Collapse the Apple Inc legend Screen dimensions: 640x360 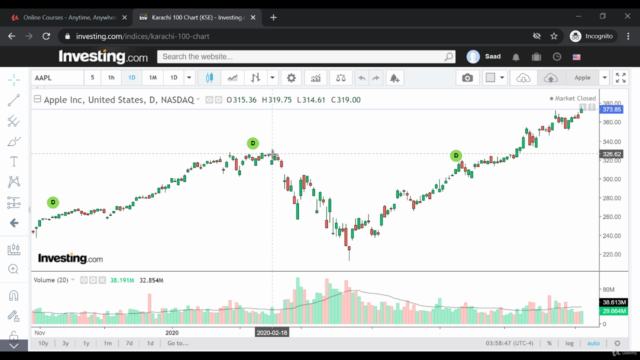[x=37, y=99]
